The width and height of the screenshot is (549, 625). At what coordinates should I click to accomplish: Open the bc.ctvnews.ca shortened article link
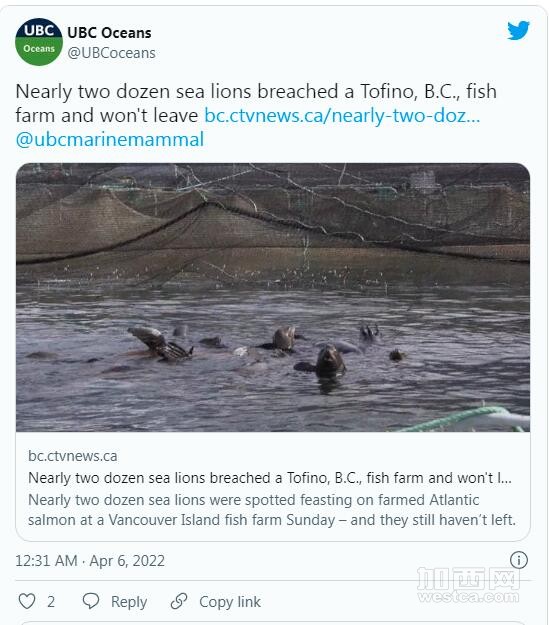point(342,116)
